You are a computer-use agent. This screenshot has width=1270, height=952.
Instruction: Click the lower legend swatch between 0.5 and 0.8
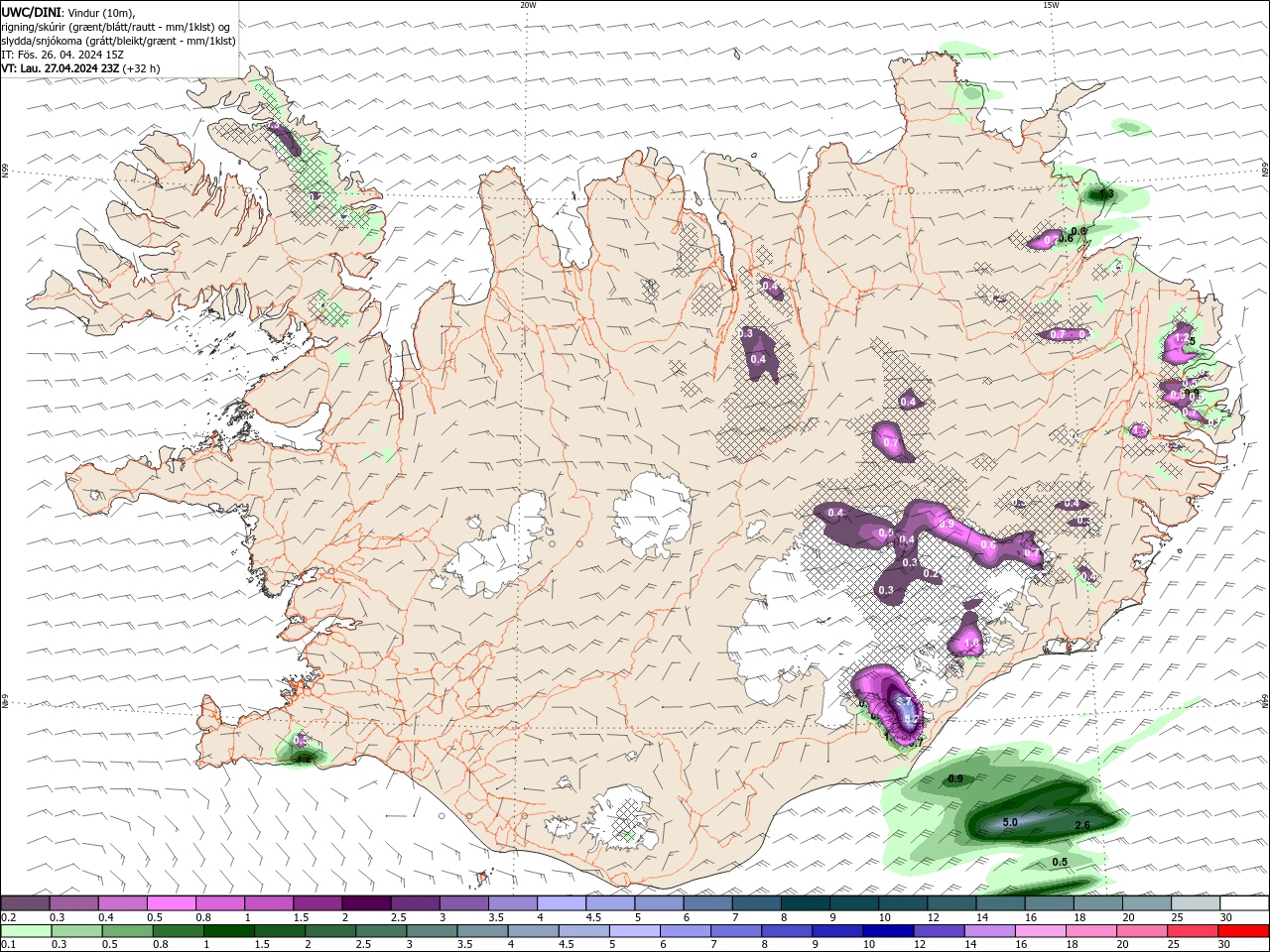128,931
